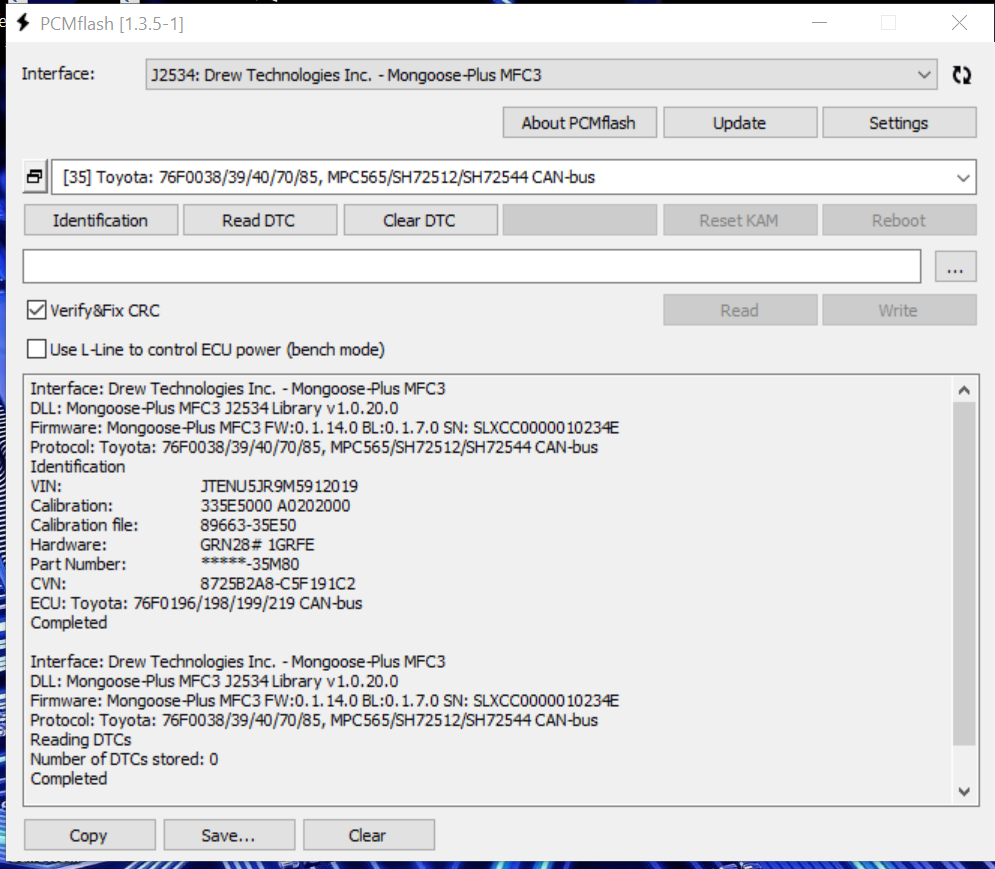Run ECU Identification
Screen dimensions: 995x869
100,220
